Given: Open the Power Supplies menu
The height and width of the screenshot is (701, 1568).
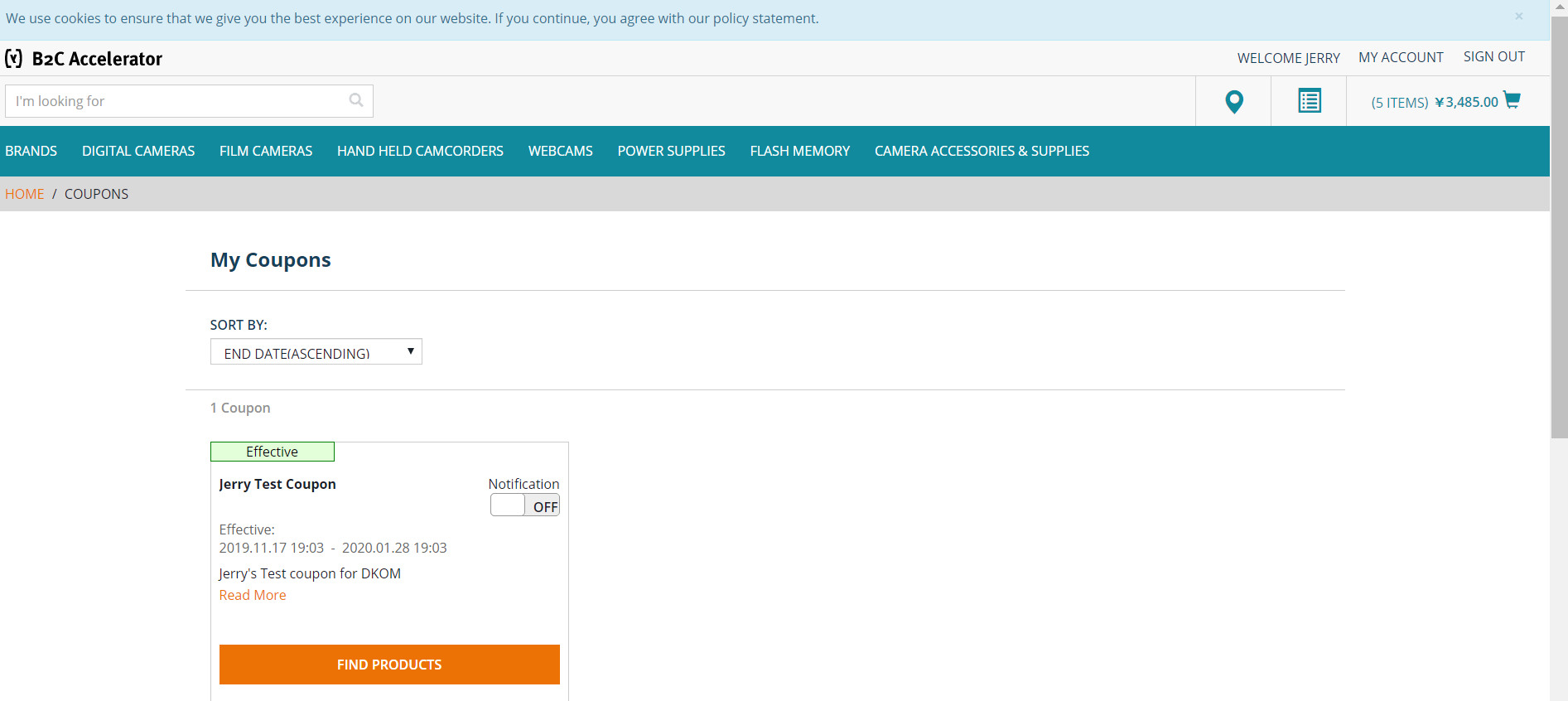Looking at the screenshot, I should [x=671, y=151].
